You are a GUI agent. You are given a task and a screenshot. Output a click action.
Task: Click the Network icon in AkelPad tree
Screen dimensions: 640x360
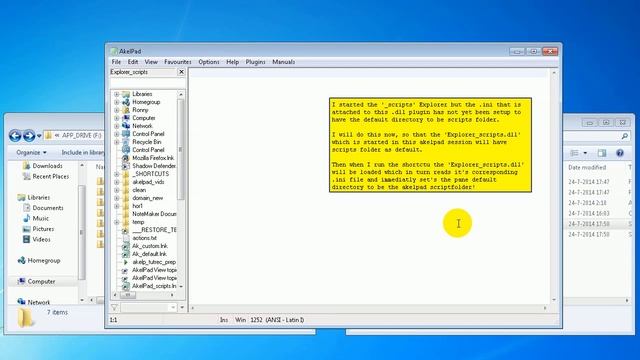[126, 126]
